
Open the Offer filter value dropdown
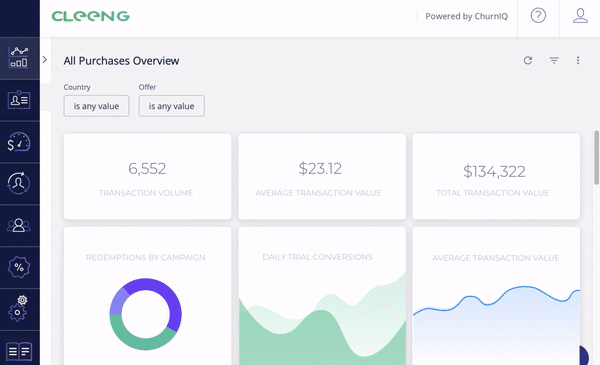point(171,106)
